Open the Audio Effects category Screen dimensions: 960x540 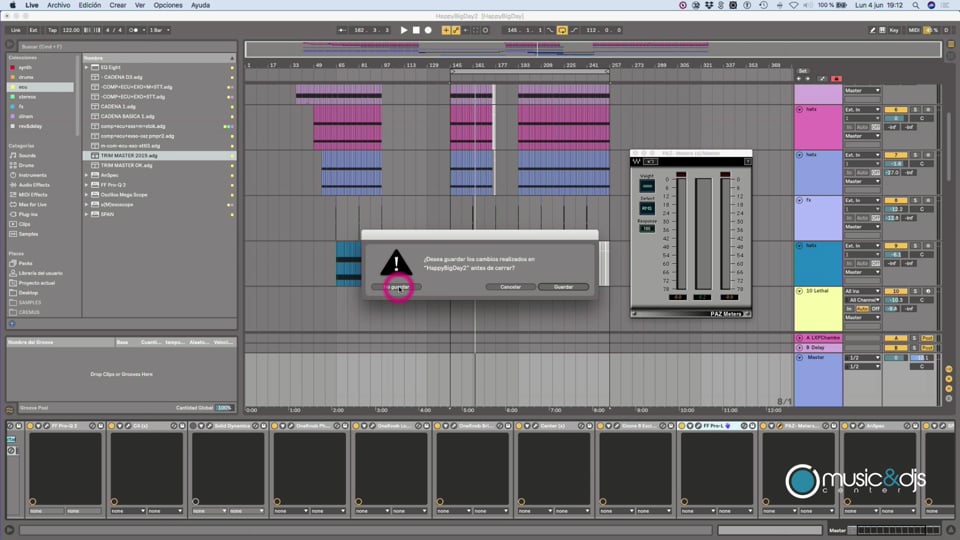(34, 185)
